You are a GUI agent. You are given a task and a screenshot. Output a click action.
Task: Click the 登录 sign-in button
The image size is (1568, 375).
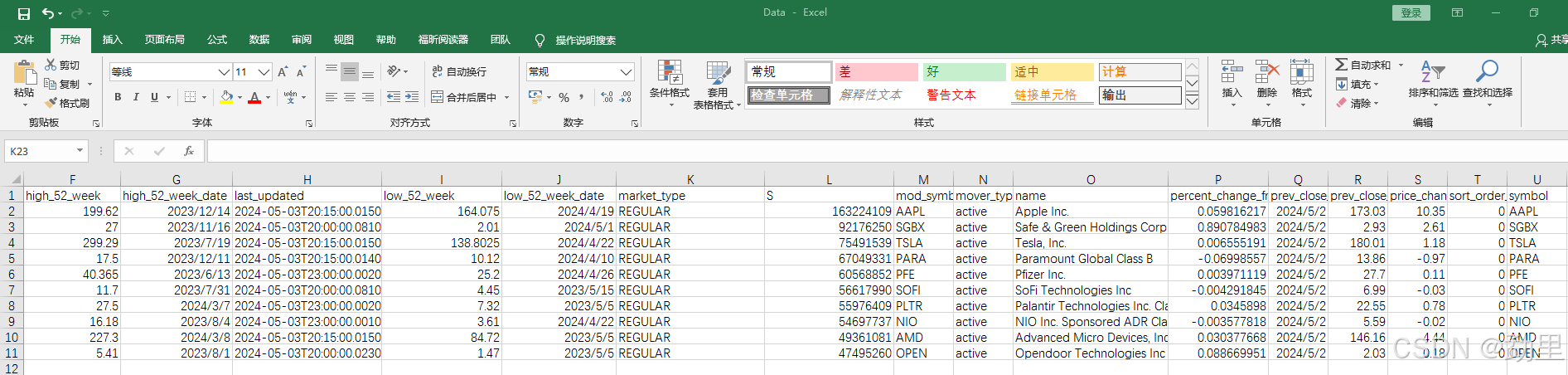click(1411, 12)
